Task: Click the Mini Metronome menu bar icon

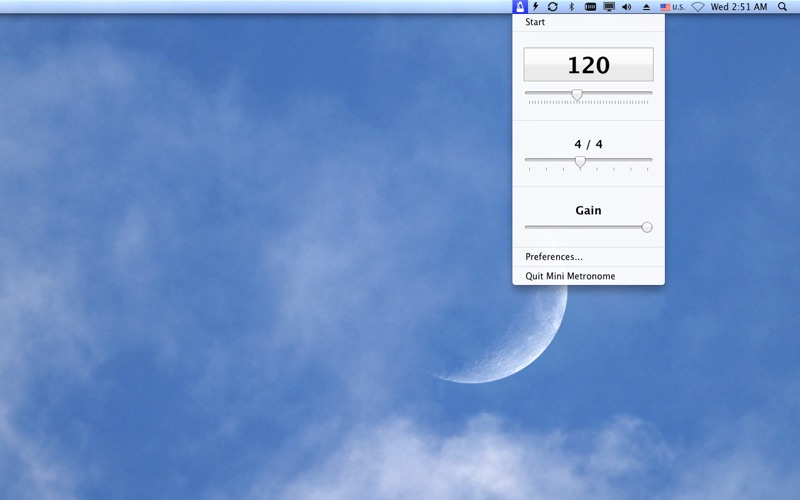Action: click(519, 7)
